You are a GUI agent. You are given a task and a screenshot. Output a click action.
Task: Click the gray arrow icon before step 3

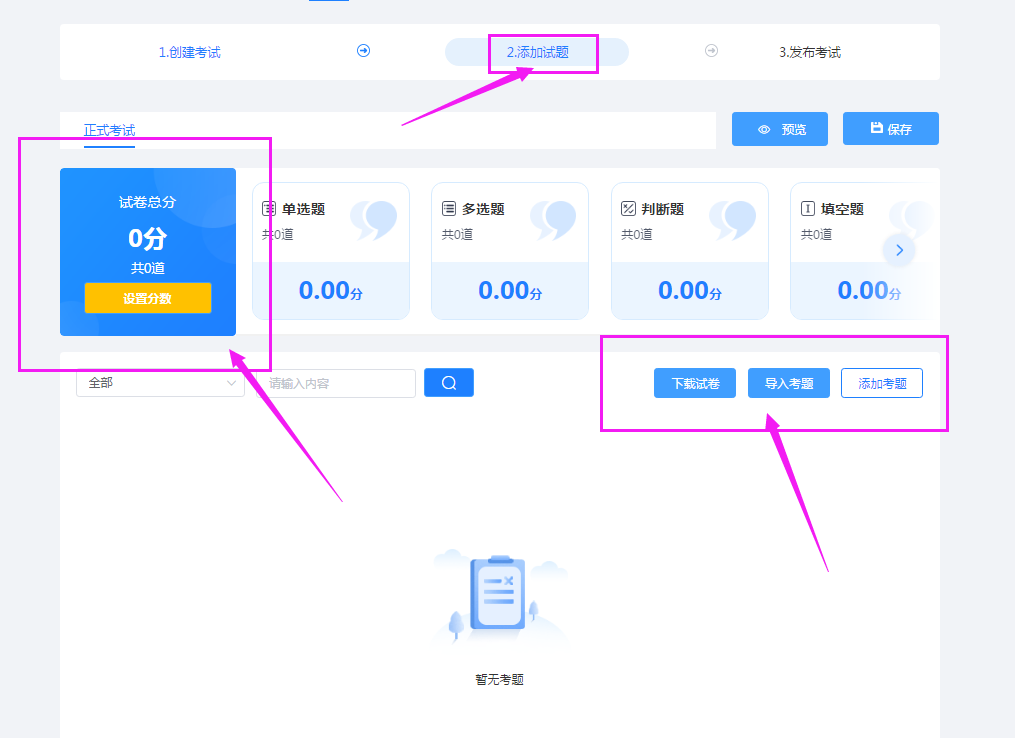click(x=711, y=50)
